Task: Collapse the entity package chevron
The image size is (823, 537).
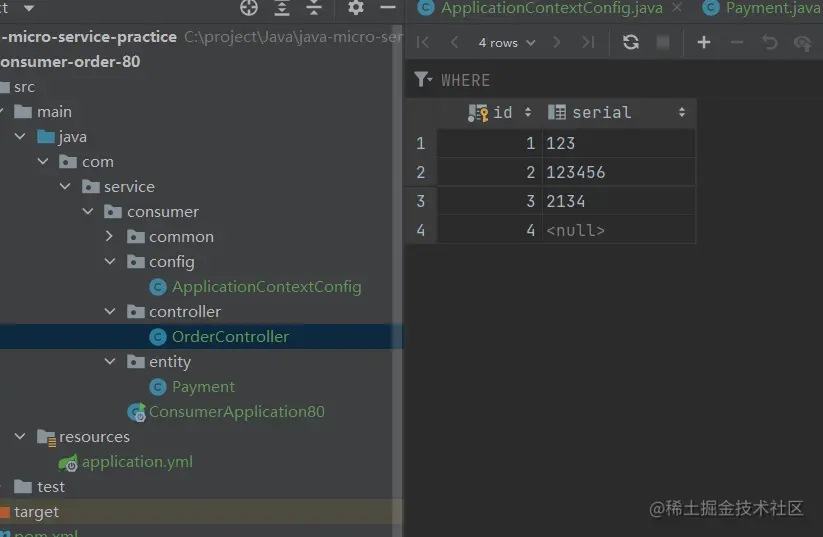Action: click(x=110, y=361)
